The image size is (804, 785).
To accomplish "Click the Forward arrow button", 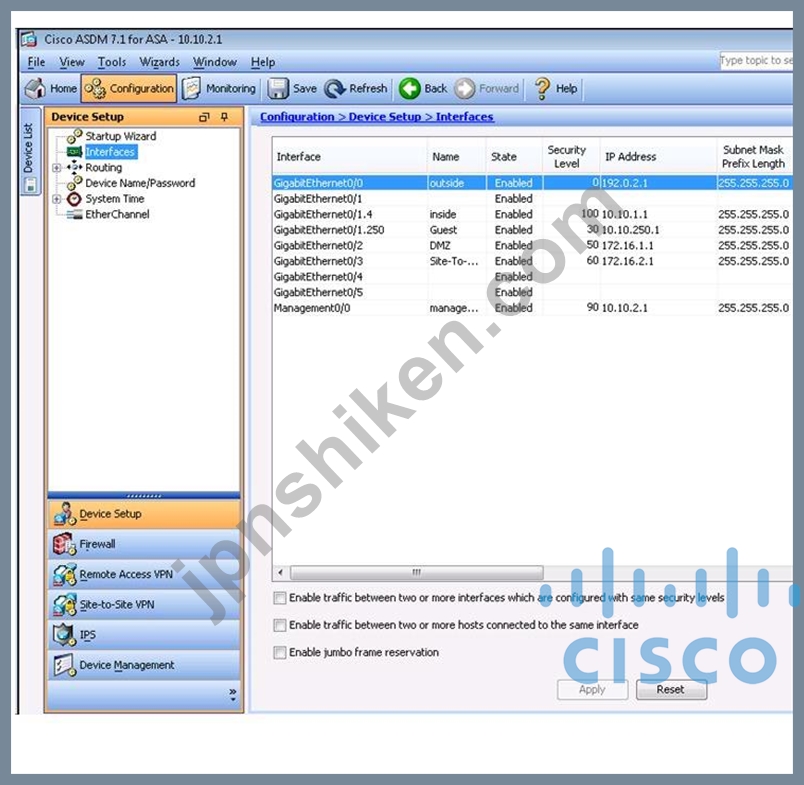I will click(487, 89).
